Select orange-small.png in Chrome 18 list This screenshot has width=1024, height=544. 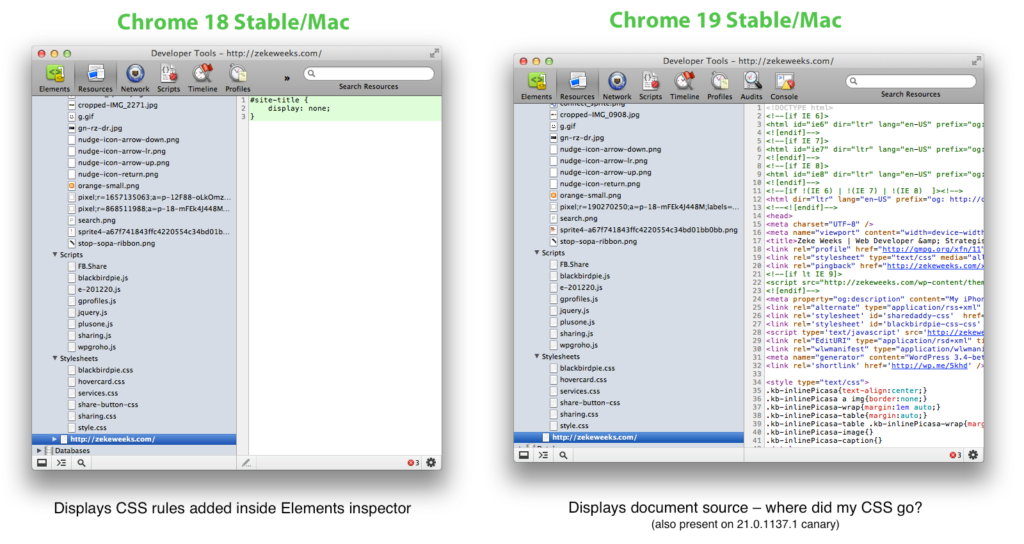click(x=108, y=185)
